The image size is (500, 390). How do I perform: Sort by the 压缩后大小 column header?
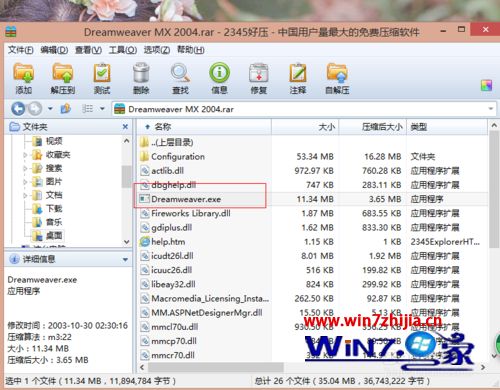click(x=373, y=127)
